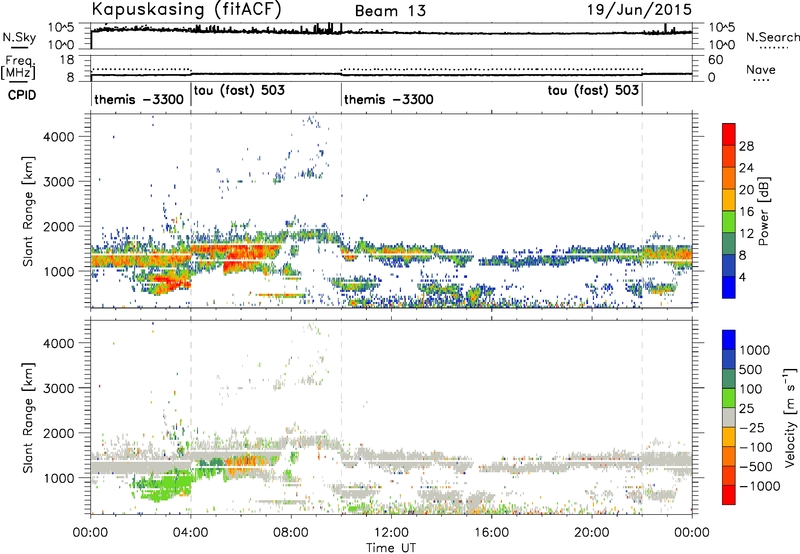Click the '12:00' time axis tick label
Screen dimensions: 800x554
pyautogui.click(x=391, y=532)
